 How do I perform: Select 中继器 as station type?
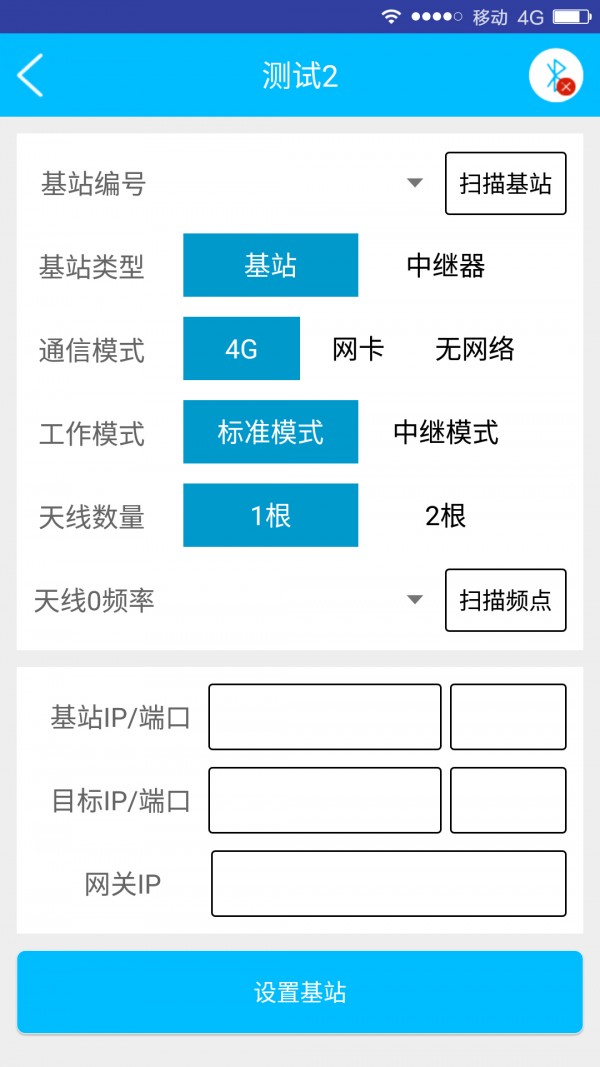tap(446, 265)
